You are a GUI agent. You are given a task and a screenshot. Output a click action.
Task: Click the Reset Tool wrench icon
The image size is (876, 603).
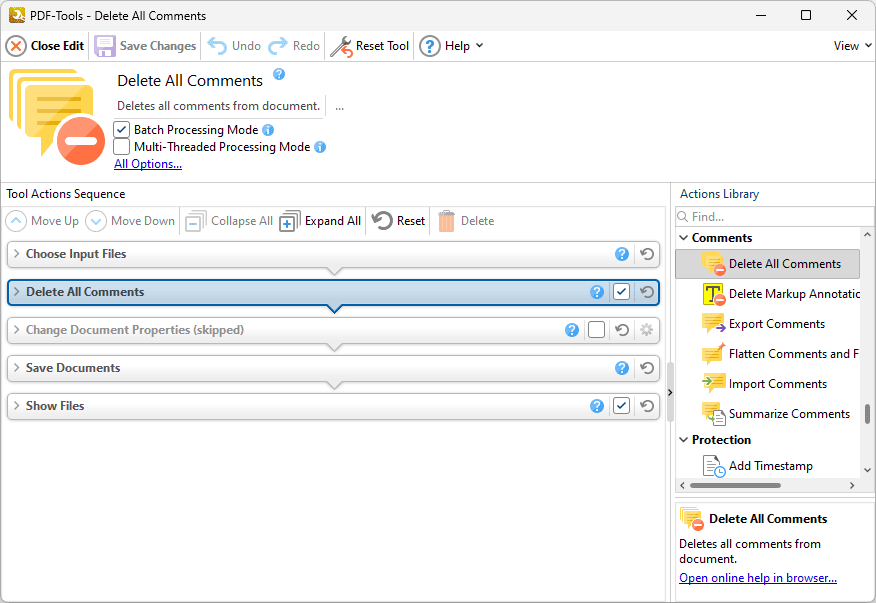341,46
